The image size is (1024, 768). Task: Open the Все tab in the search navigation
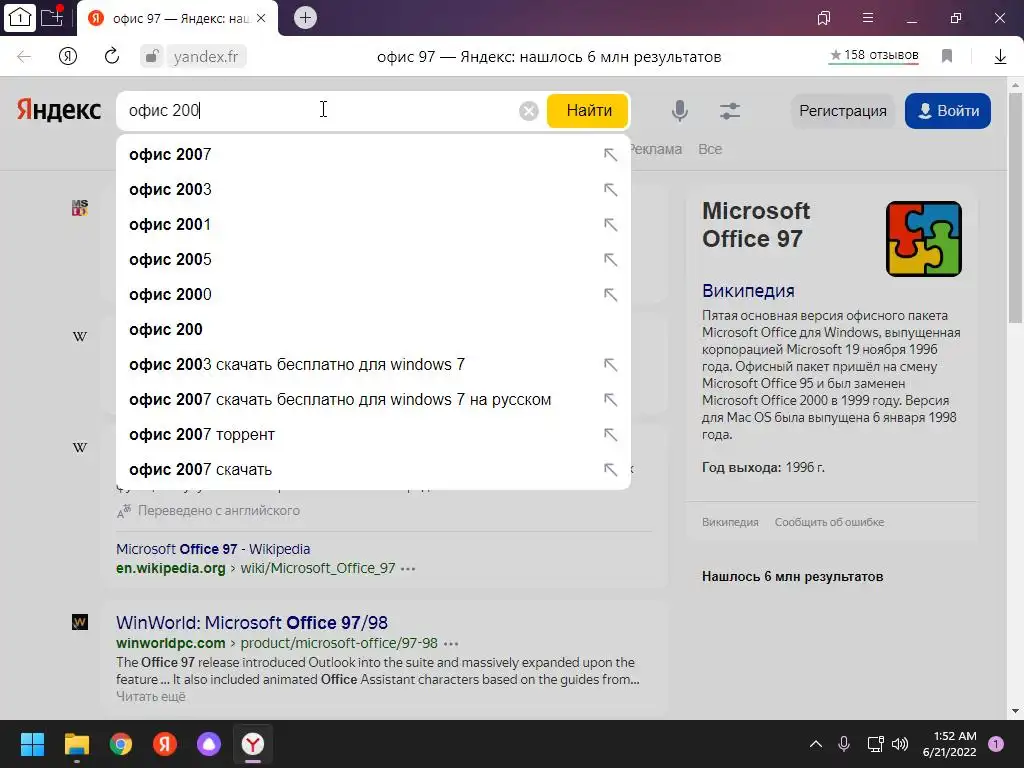coord(710,149)
